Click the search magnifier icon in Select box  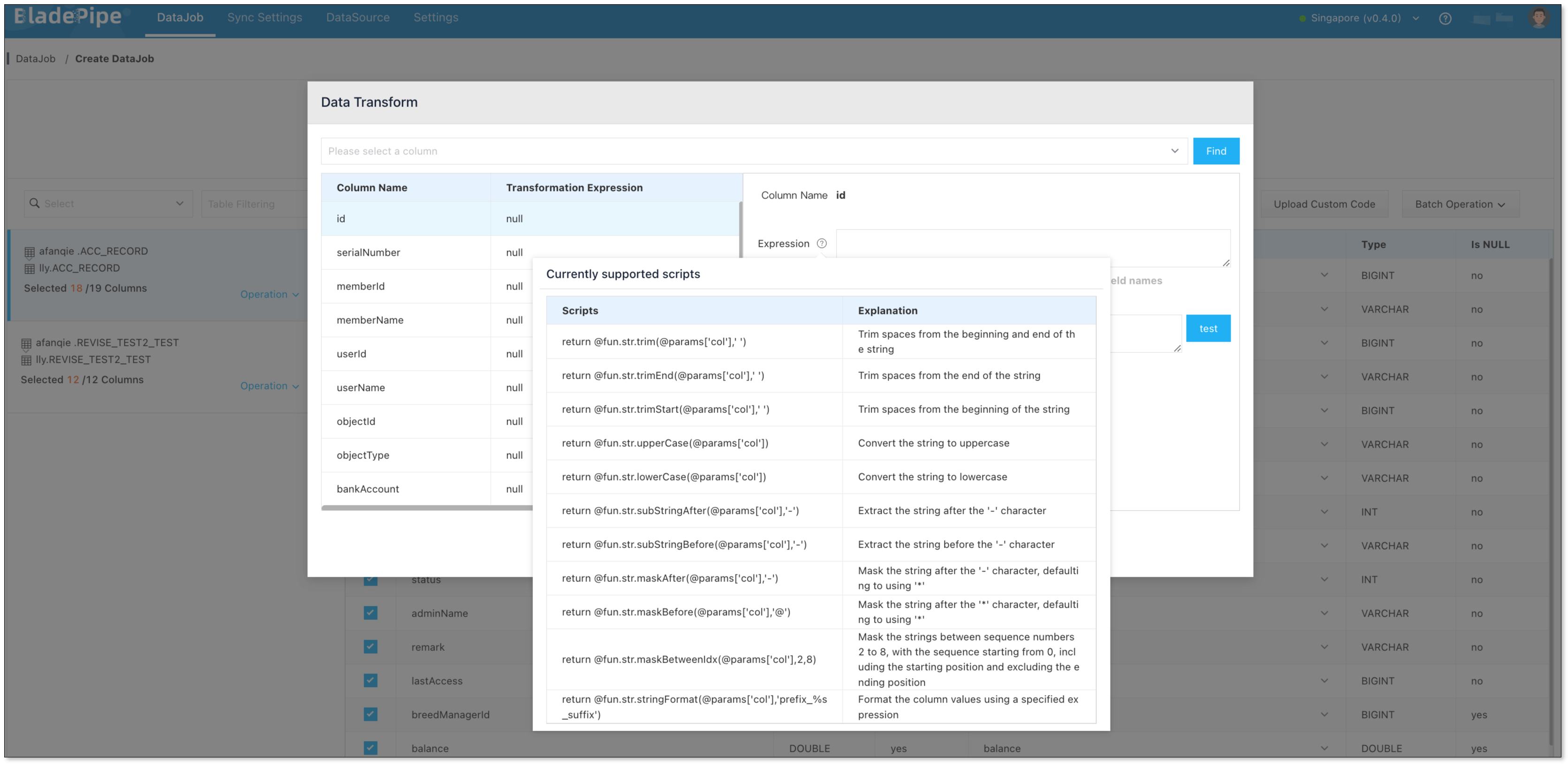click(35, 203)
